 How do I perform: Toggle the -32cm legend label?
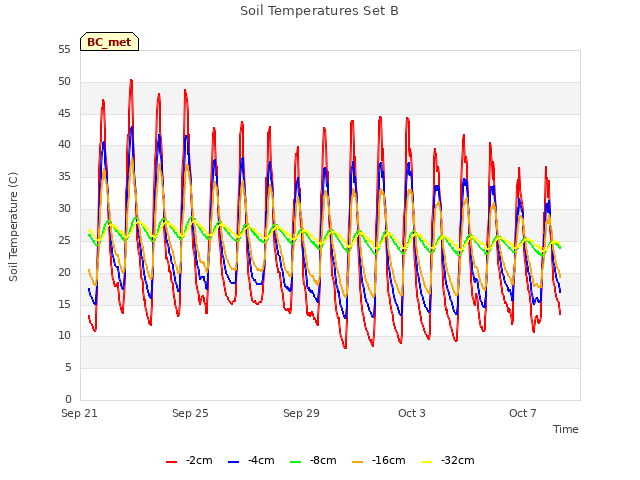458,460
